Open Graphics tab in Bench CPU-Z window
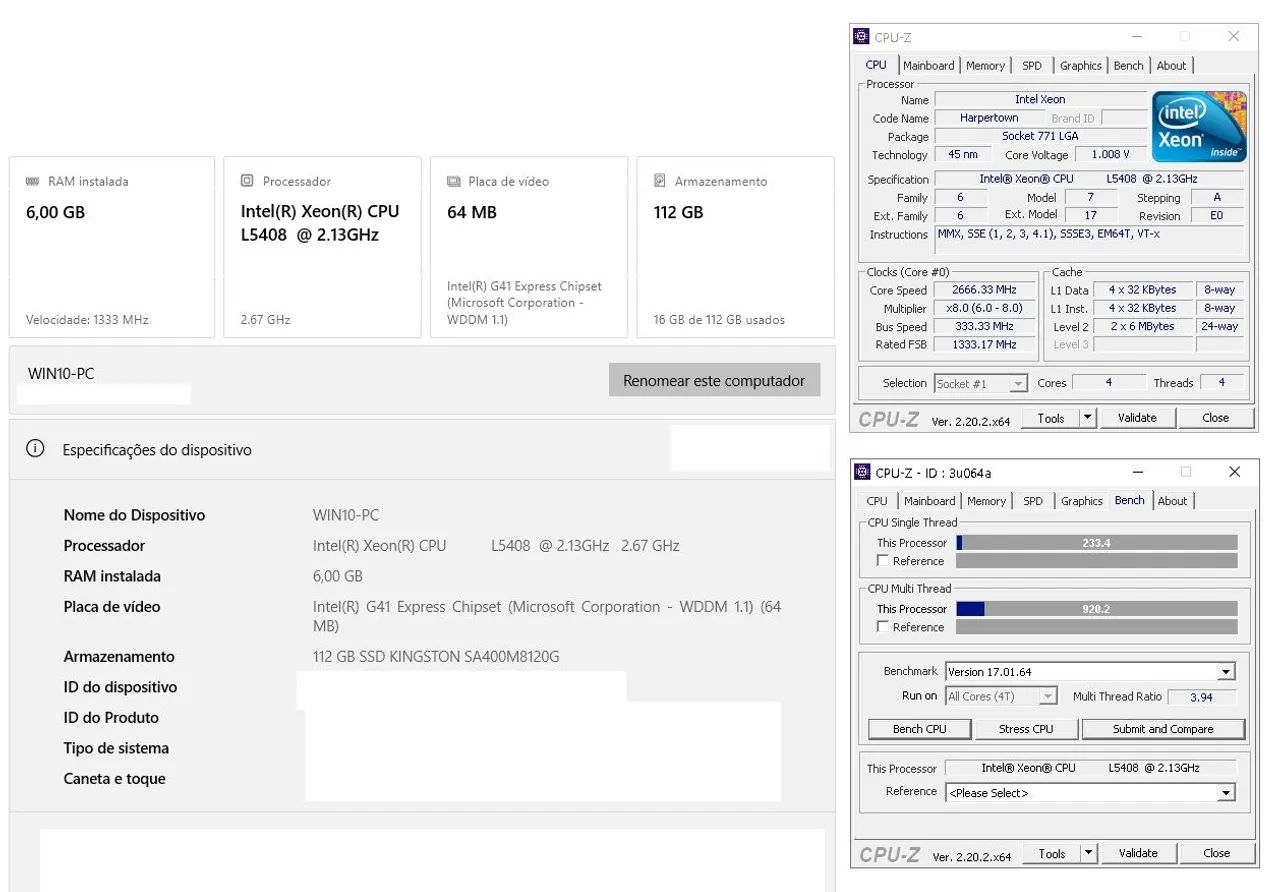The width and height of the screenshot is (1280, 892). 1082,501
